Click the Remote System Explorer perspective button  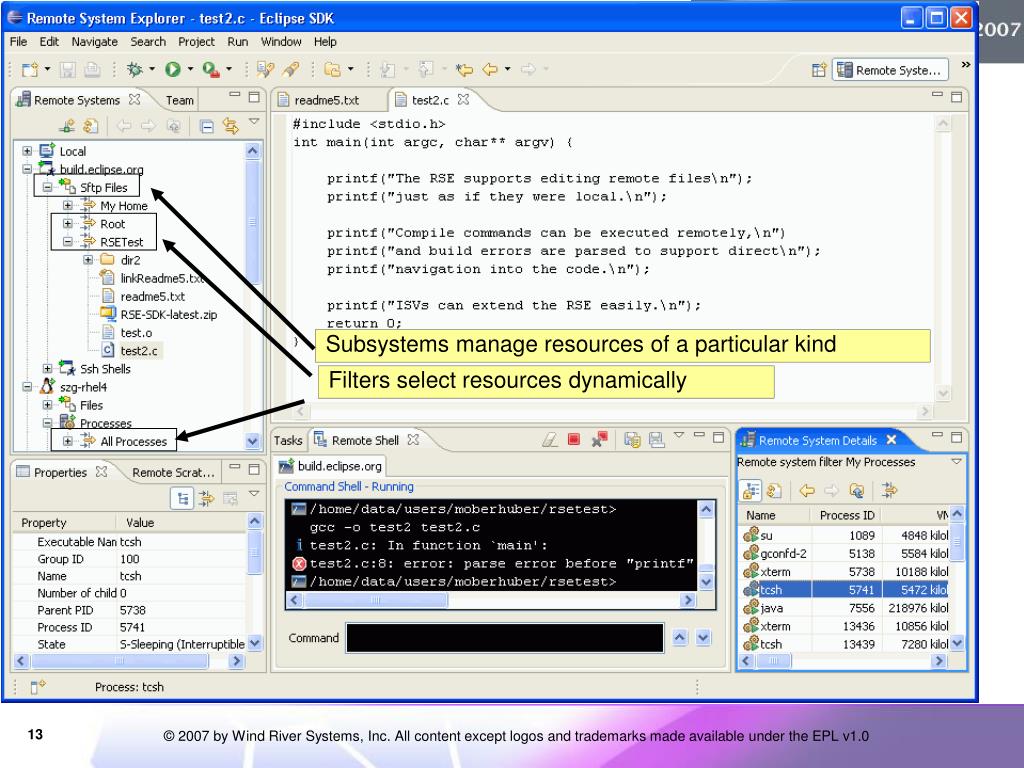pyautogui.click(x=890, y=70)
